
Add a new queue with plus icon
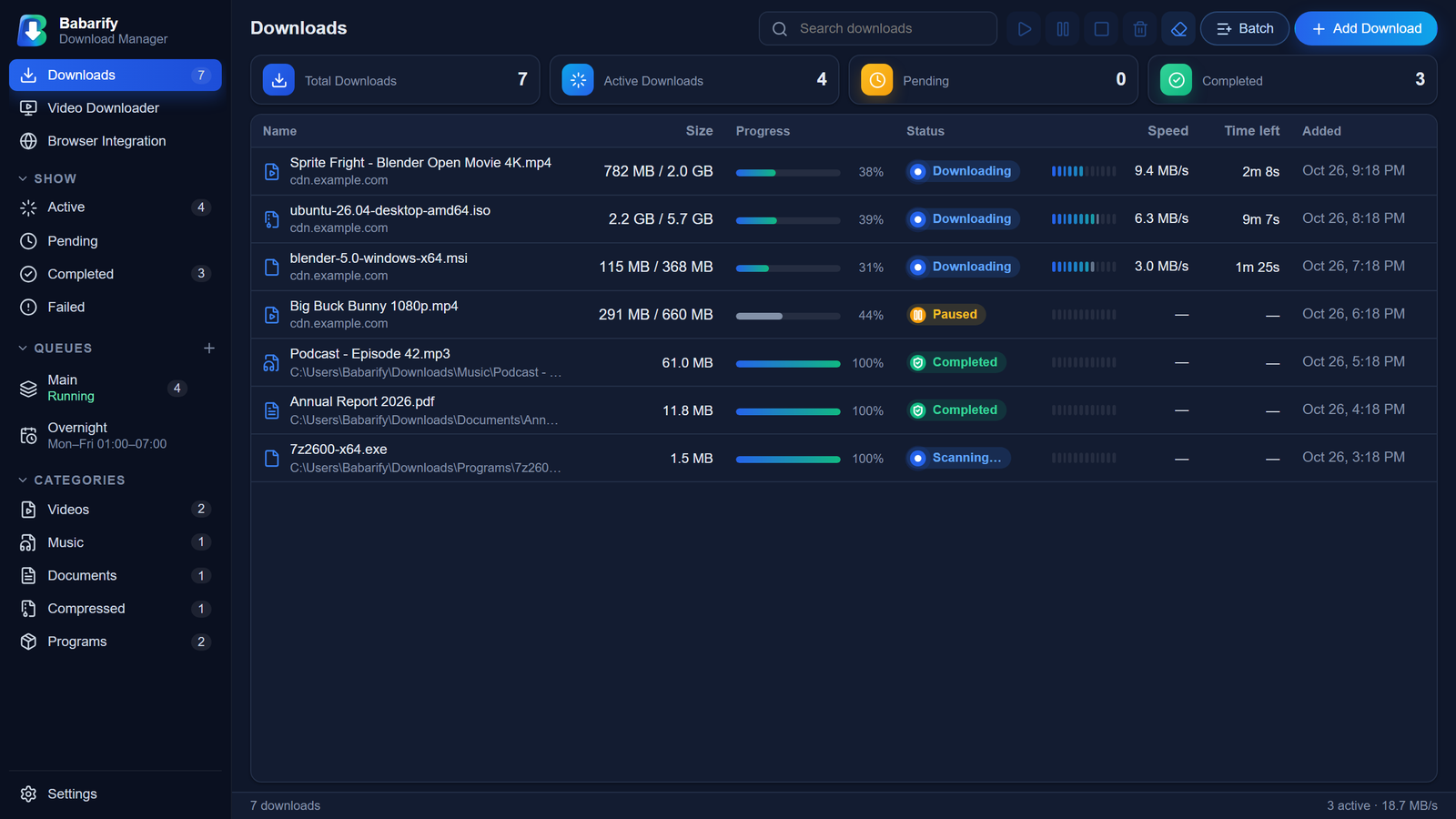pyautogui.click(x=209, y=348)
